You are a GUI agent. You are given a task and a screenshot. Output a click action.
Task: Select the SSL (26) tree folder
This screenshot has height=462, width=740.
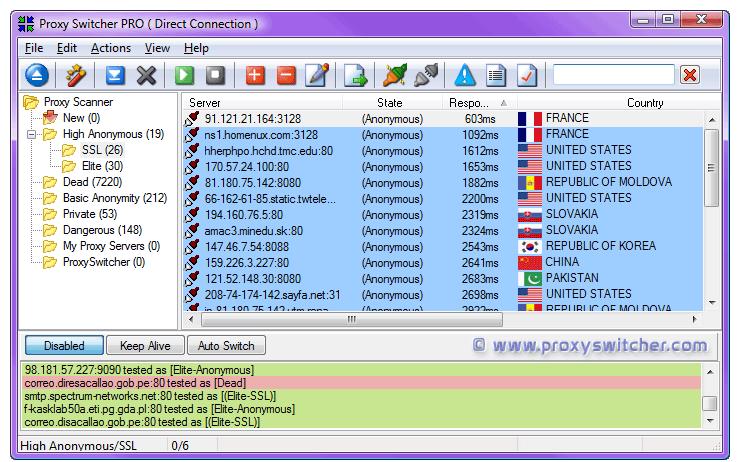click(x=102, y=150)
